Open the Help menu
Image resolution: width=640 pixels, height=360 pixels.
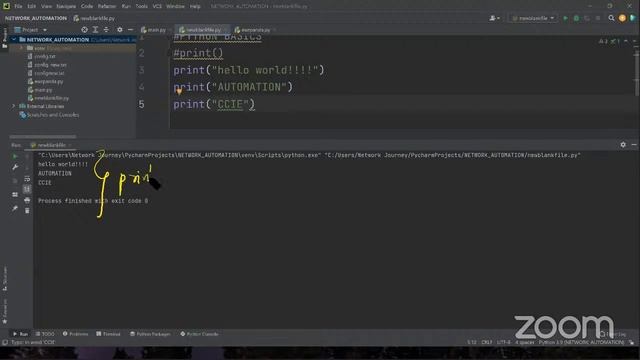(x=195, y=6)
